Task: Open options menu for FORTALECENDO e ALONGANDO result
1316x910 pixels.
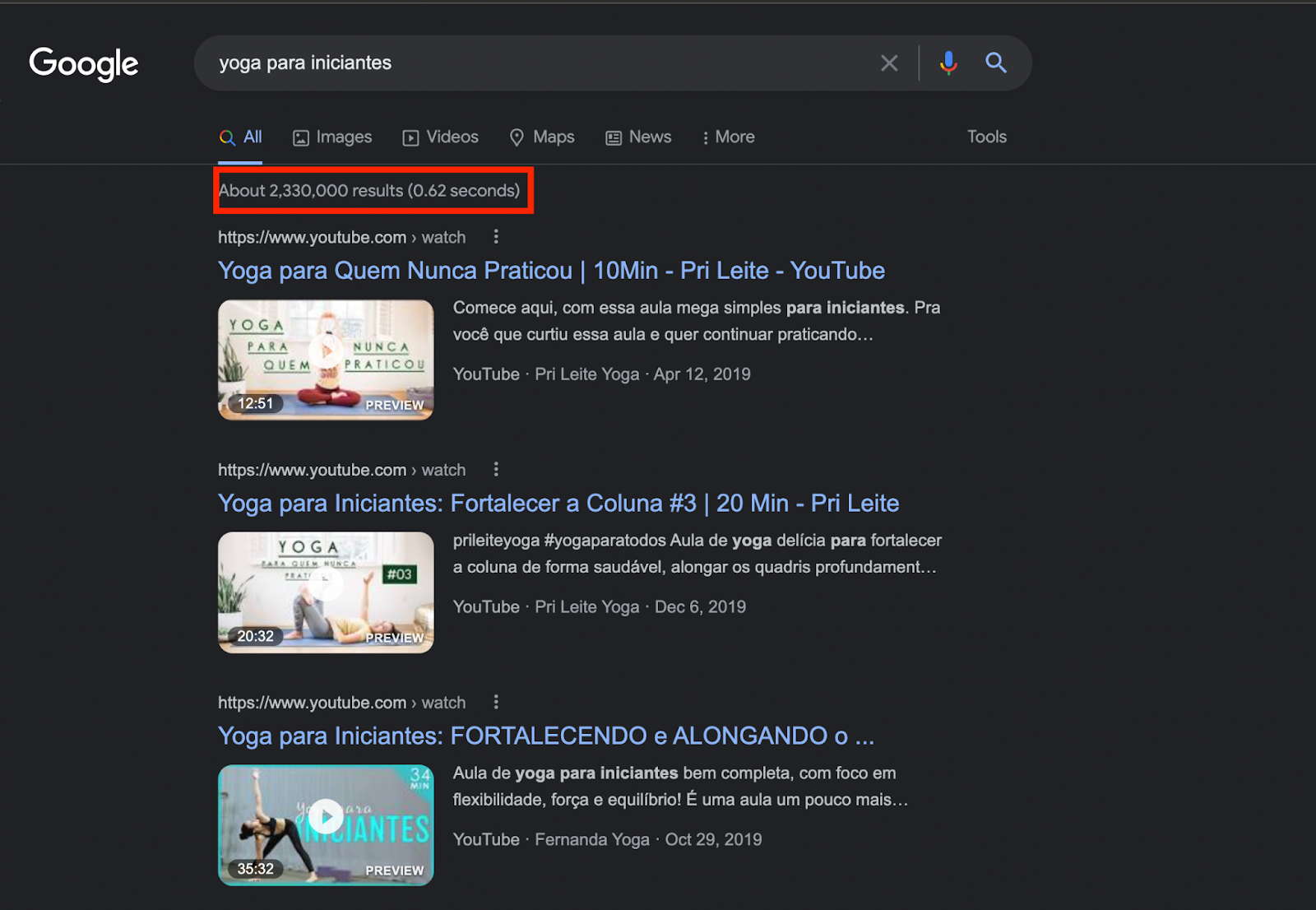Action: point(496,702)
